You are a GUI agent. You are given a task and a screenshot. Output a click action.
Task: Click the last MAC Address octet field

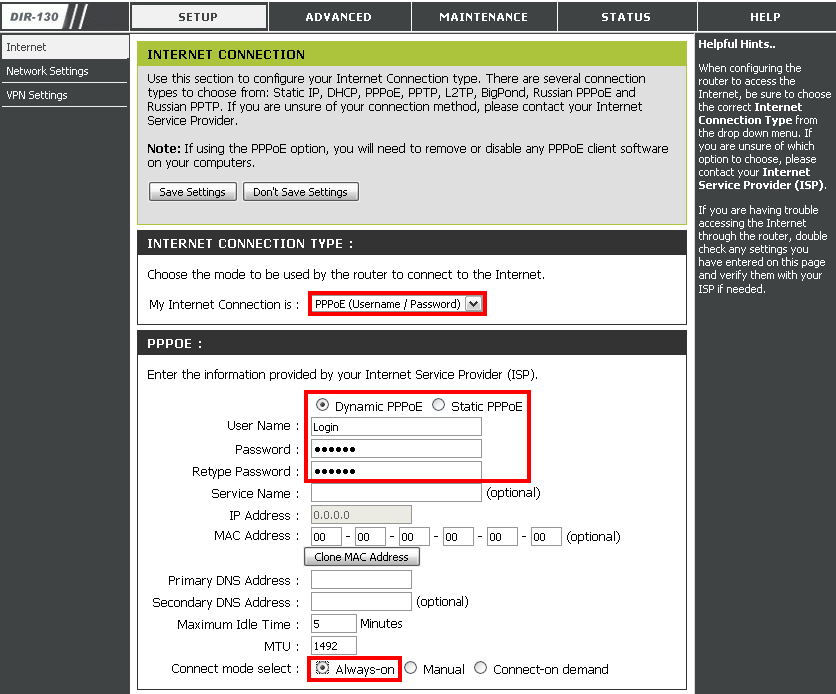pyautogui.click(x=546, y=537)
